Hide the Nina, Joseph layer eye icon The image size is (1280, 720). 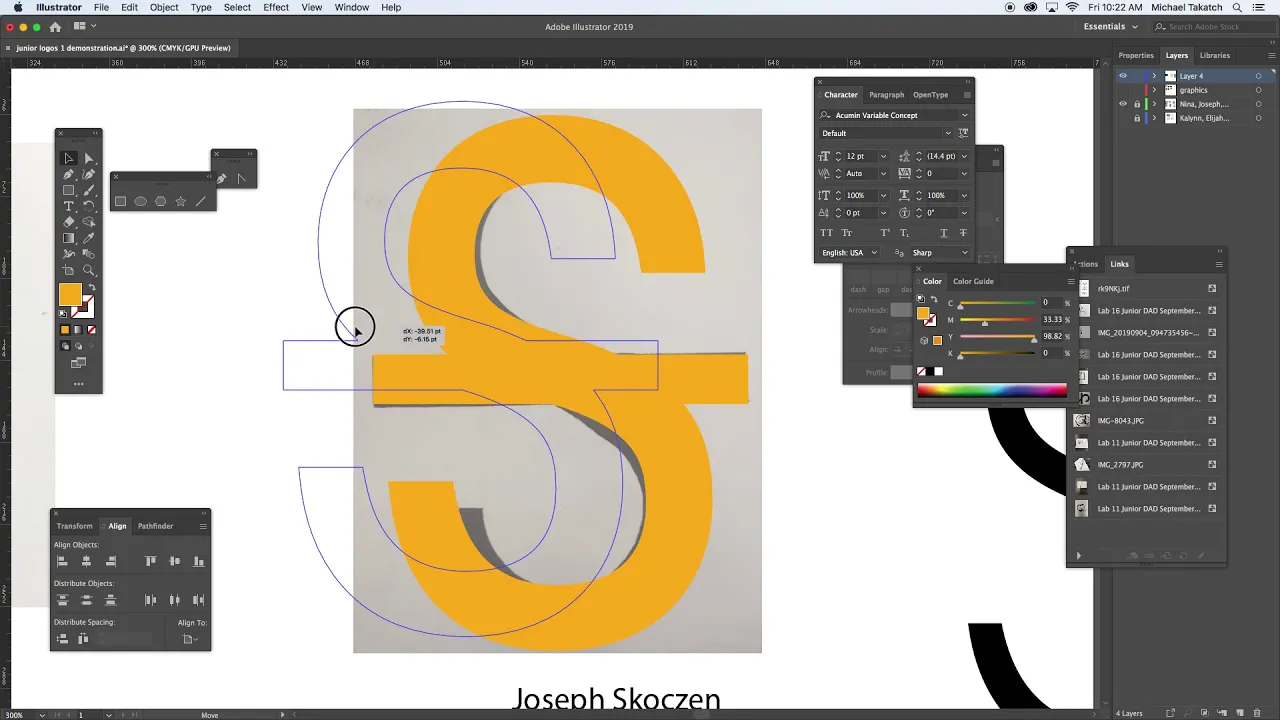[1123, 104]
